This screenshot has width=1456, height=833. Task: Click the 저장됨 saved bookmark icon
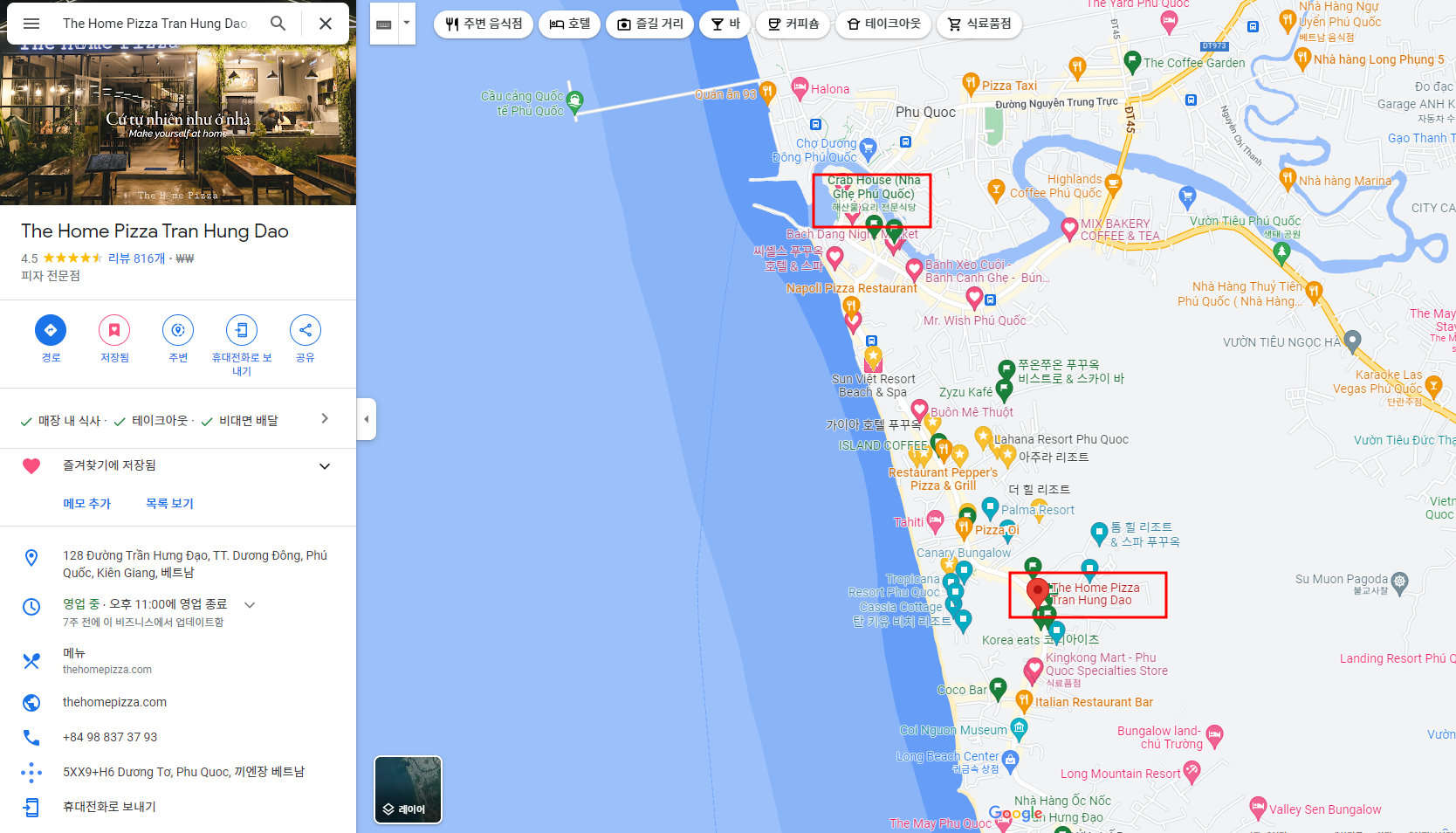click(x=114, y=330)
